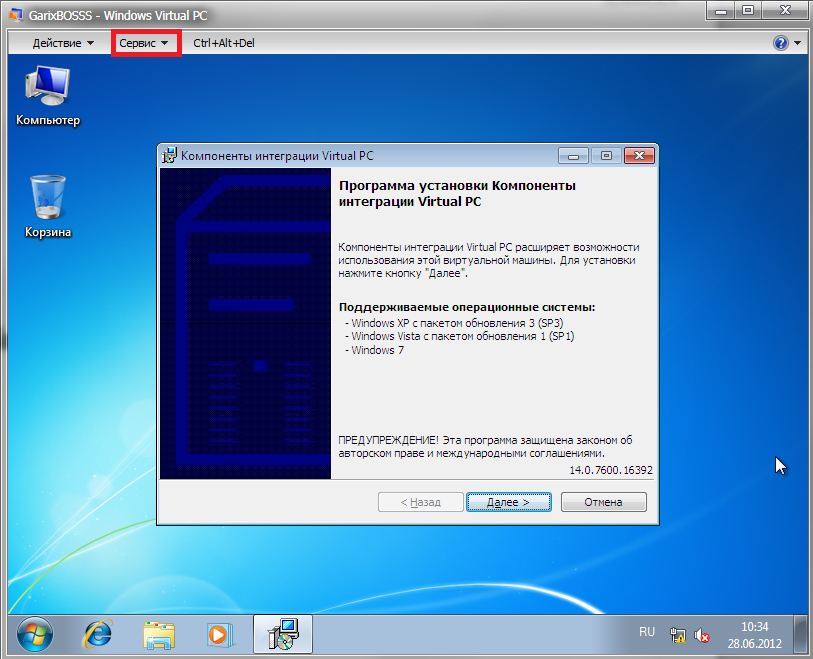Image resolution: width=813 pixels, height=659 pixels.
Task: Close the Компоненты интеграции Virtual PC dialog
Action: tap(639, 156)
